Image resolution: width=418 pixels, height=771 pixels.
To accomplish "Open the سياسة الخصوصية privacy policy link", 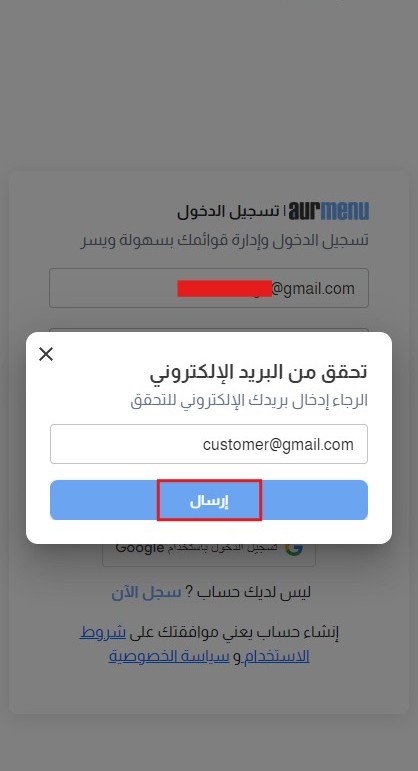I will click(169, 656).
